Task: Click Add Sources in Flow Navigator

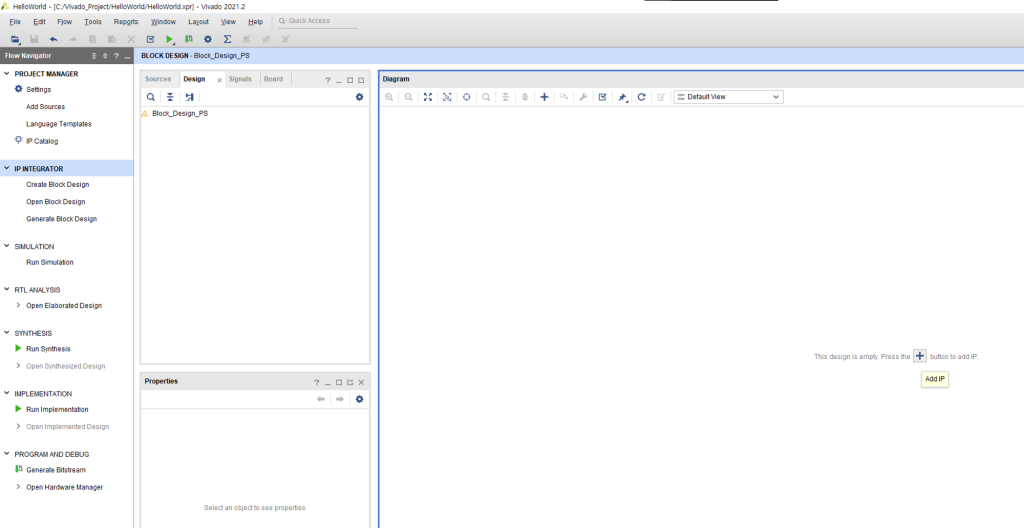Action: pos(46,107)
